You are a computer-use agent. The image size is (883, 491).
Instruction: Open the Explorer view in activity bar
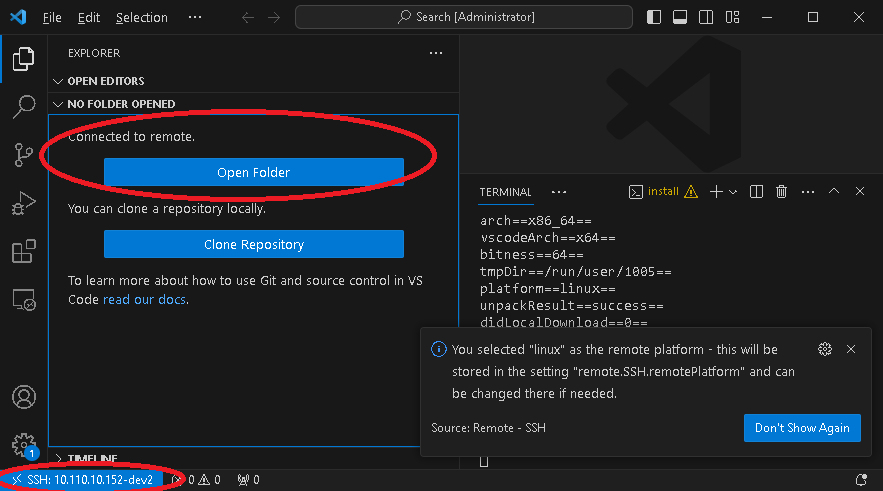tap(24, 59)
